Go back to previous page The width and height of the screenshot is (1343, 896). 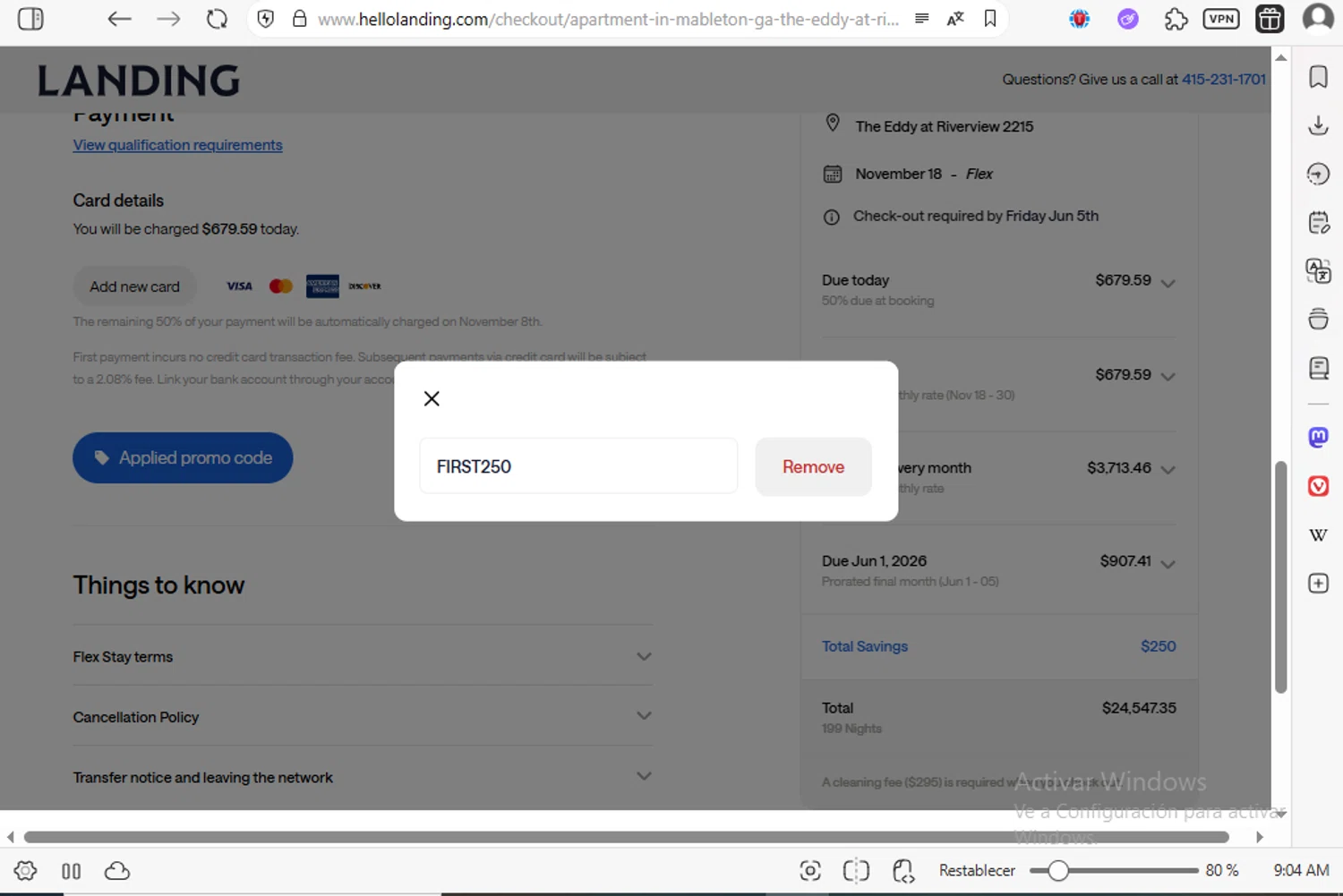[x=119, y=19]
